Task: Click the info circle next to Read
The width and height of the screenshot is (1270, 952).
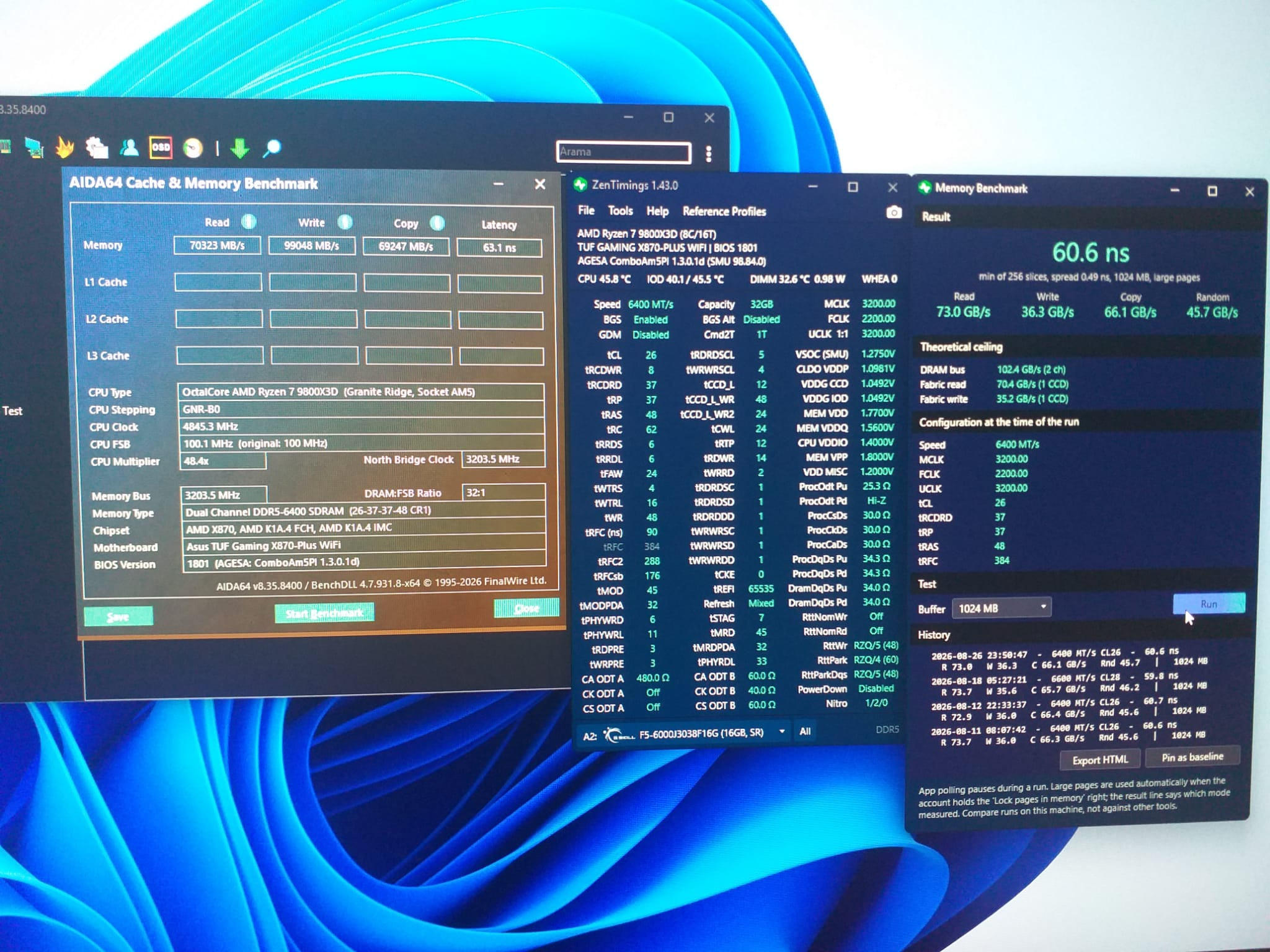Action: coord(249,221)
